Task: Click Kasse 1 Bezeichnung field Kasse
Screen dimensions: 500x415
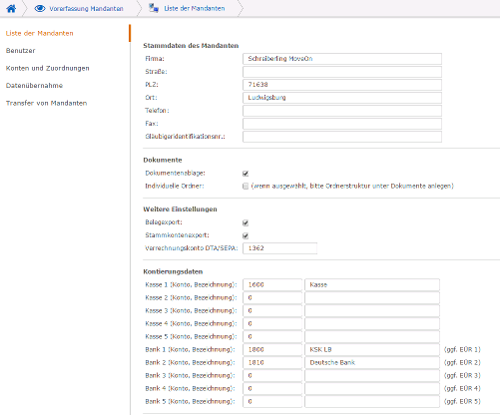Action: (x=372, y=285)
